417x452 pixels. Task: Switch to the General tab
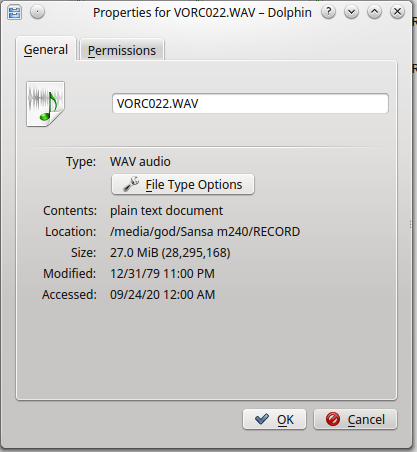(46, 49)
